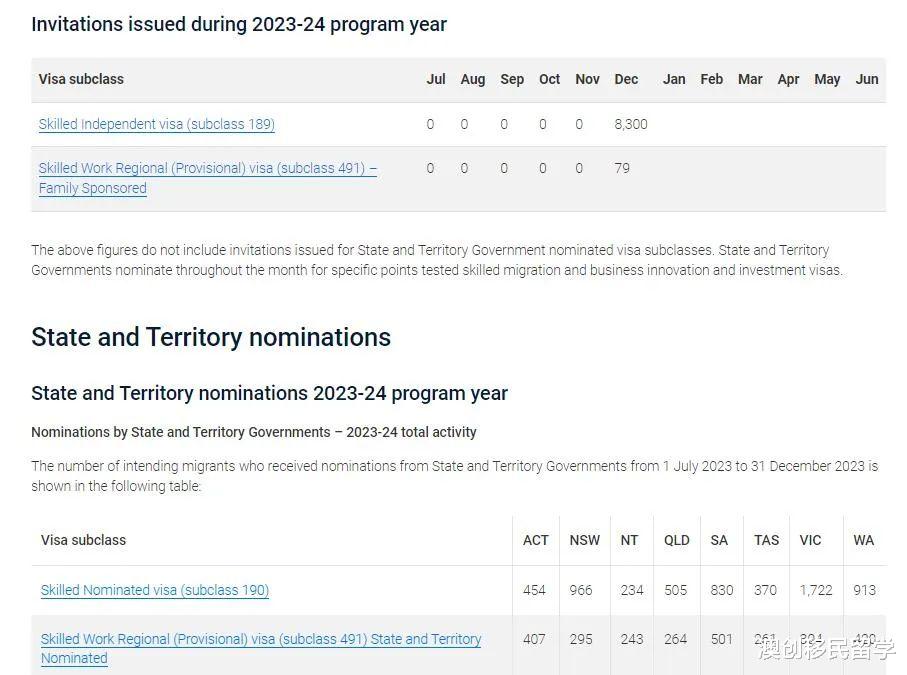Open the Skilled Work Regional 491 Family Sponsored link
The width and height of the screenshot is (907, 675).
[x=208, y=178]
